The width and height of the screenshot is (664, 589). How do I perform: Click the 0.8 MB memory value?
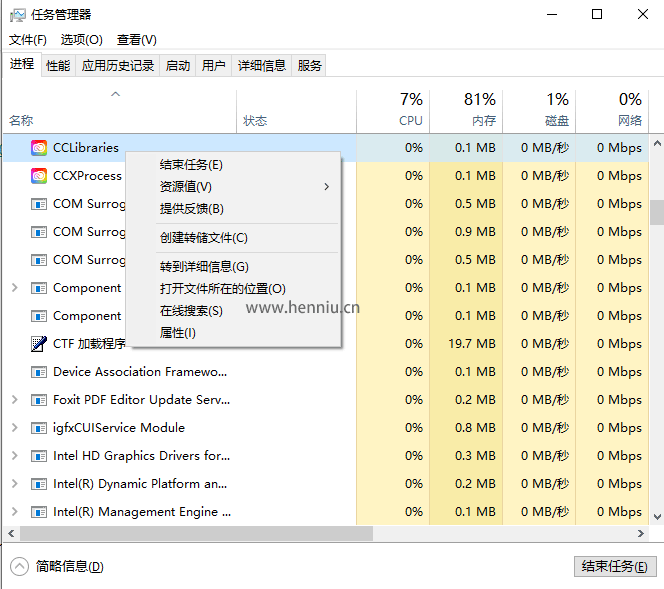[x=475, y=428]
